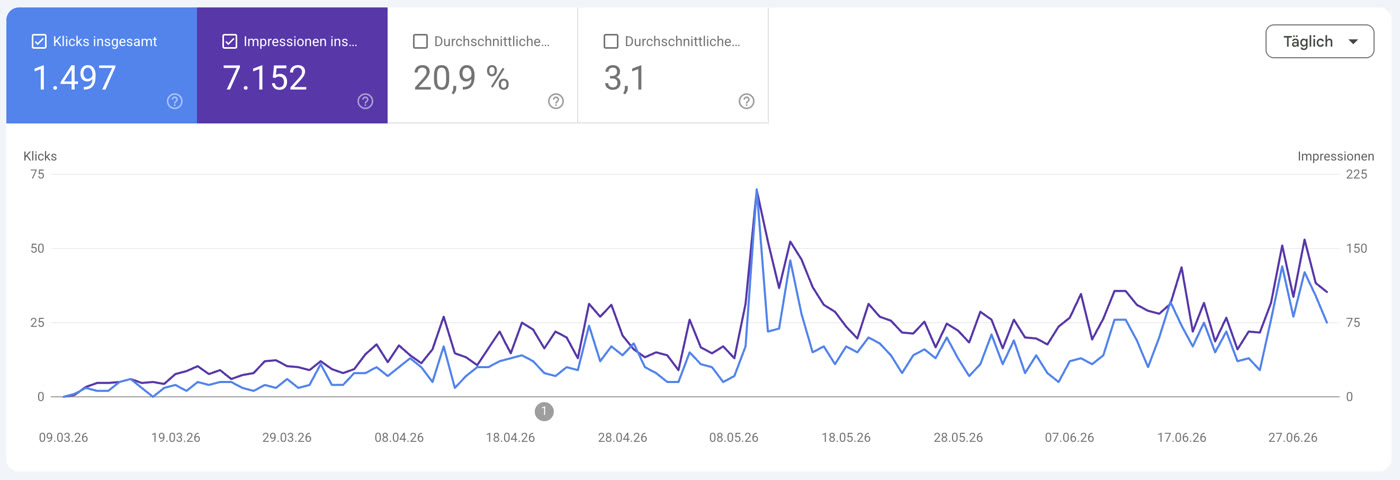
Task: Click date label 18.05.26
Action: click(x=846, y=438)
